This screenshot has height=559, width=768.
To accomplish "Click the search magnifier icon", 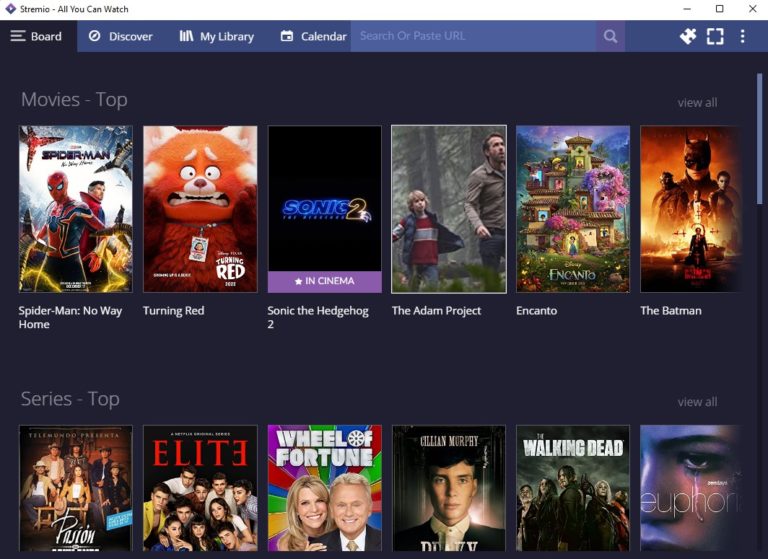I will click(x=610, y=36).
